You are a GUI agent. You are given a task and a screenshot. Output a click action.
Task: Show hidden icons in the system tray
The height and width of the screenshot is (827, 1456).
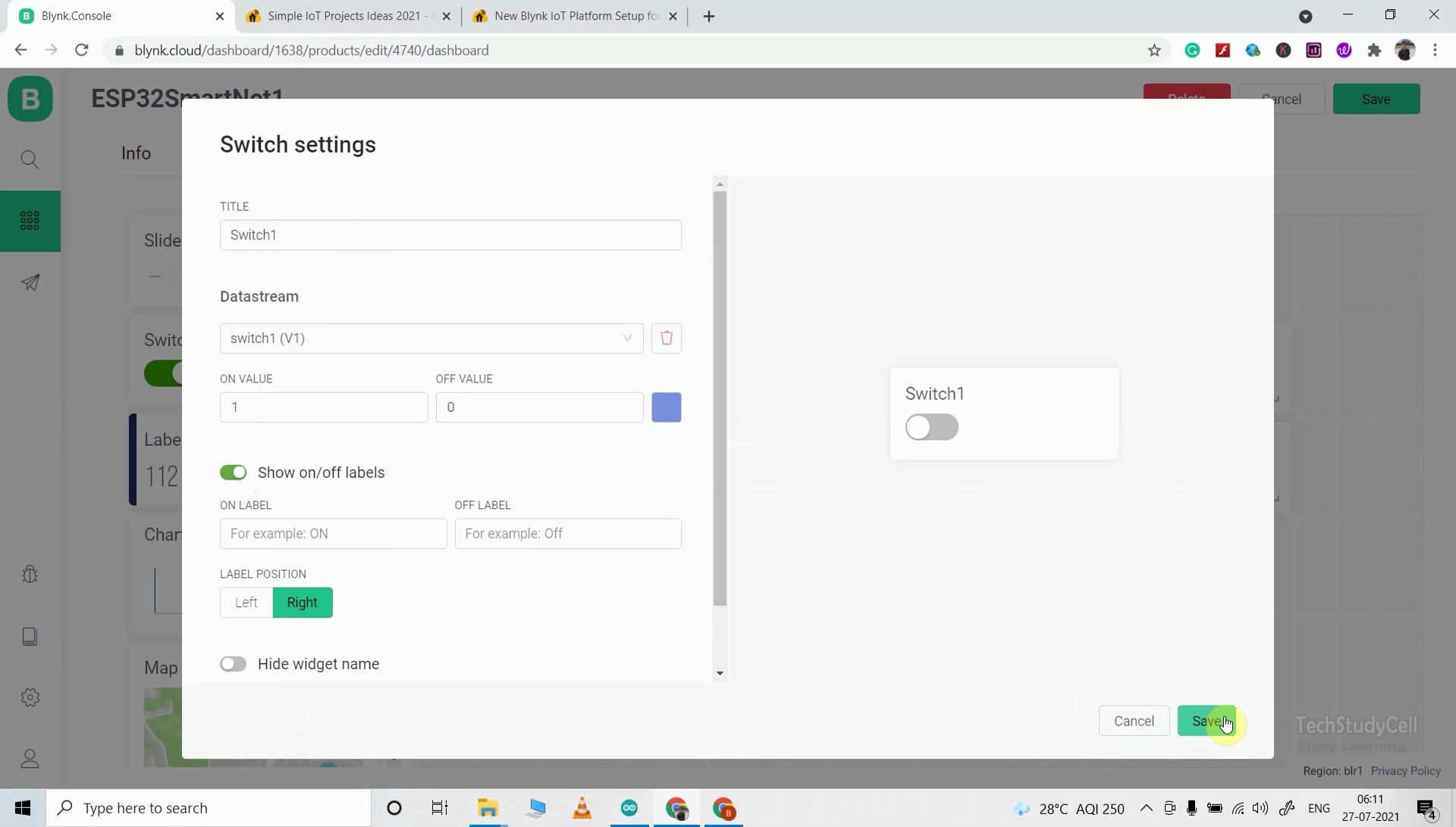click(1147, 808)
